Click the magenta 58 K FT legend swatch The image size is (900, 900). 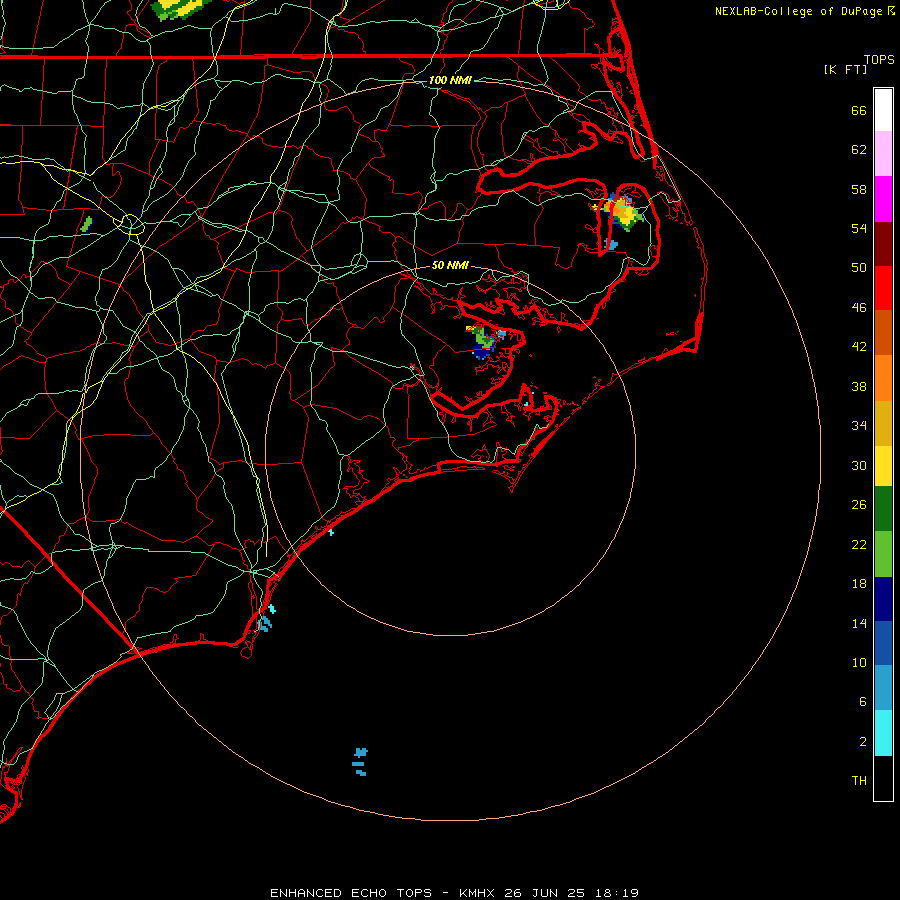coord(883,199)
